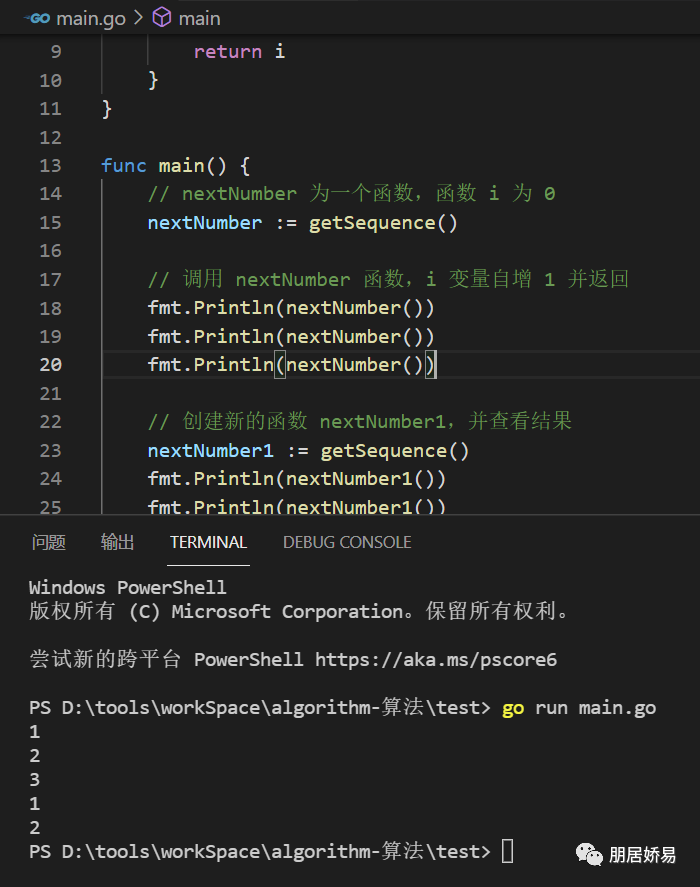Click the https://aka.ms/pscore6 link in terminal
Viewport: 700px width, 887px height.
coord(436,660)
